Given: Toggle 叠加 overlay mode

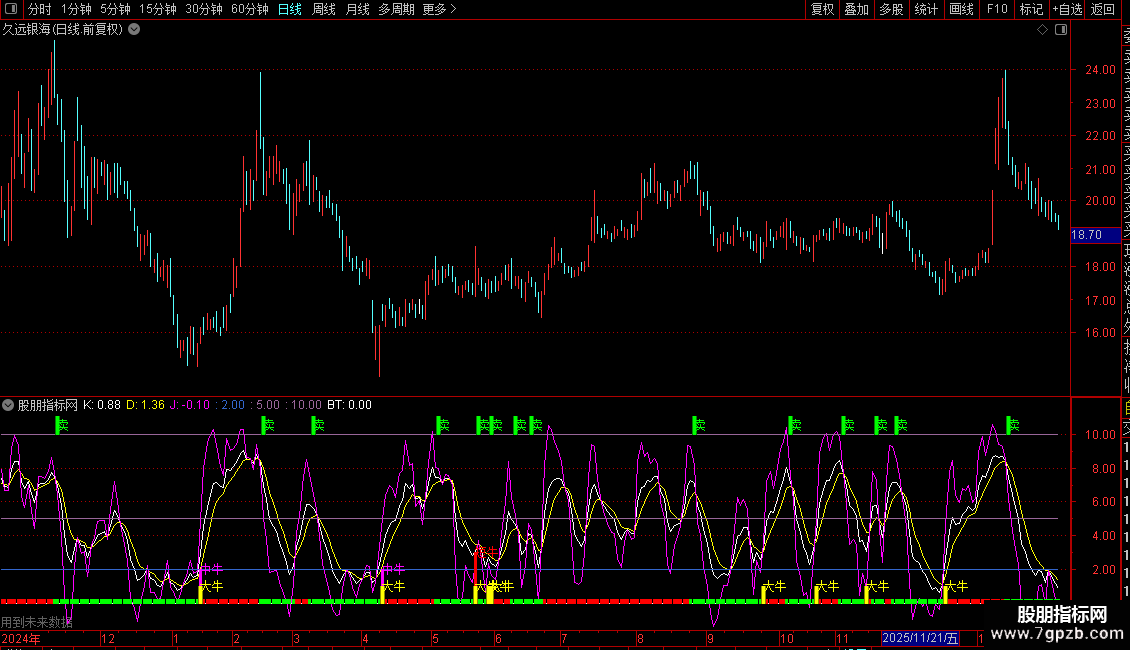Looking at the screenshot, I should tap(856, 9).
